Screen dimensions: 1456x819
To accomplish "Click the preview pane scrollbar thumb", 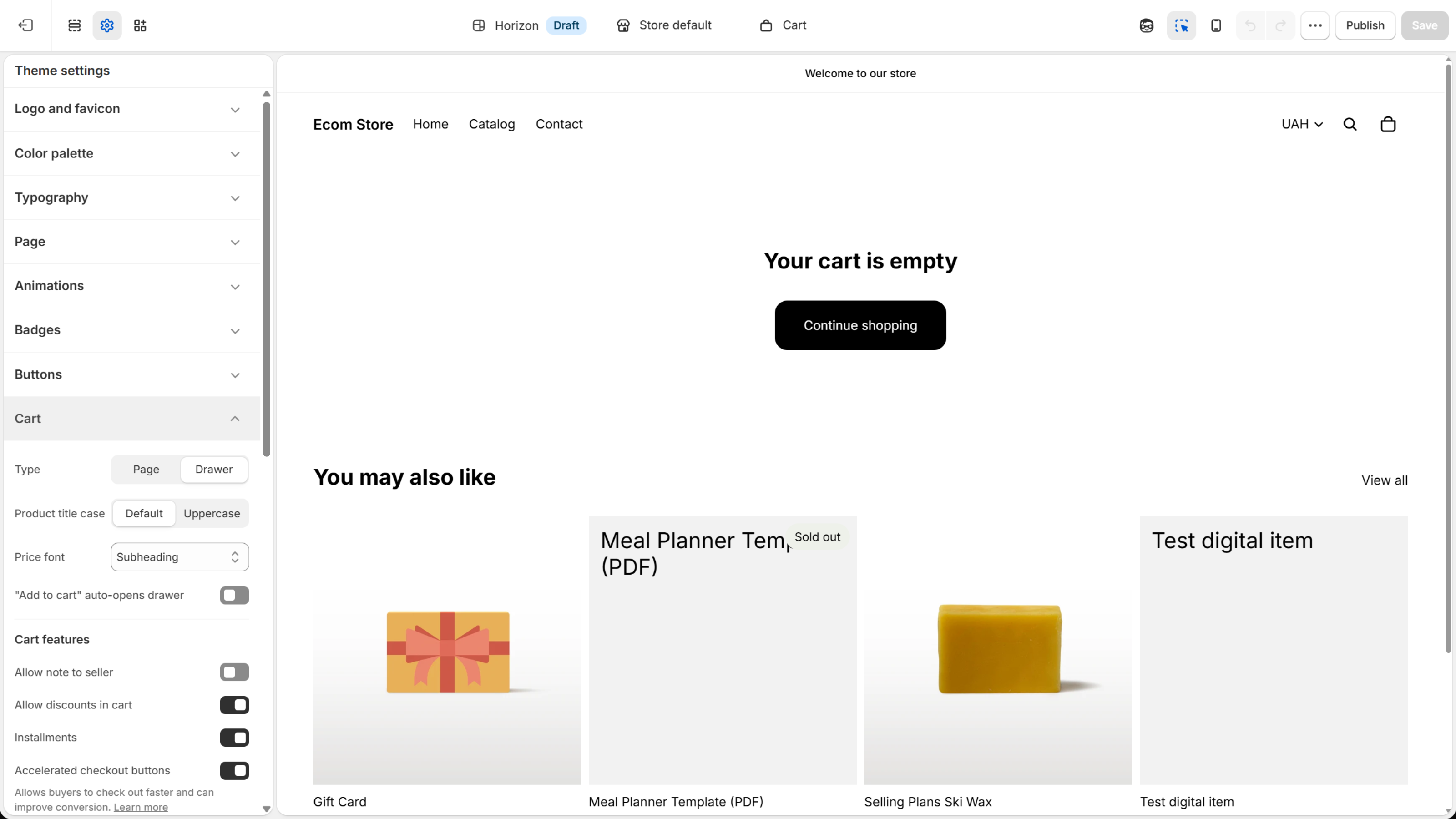I will pyautogui.click(x=1448, y=359).
